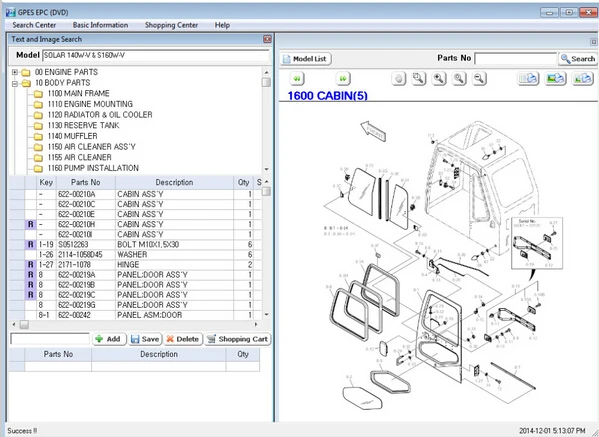The width and height of the screenshot is (599, 437).
Task: Open the Help menu
Action: pyautogui.click(x=222, y=25)
